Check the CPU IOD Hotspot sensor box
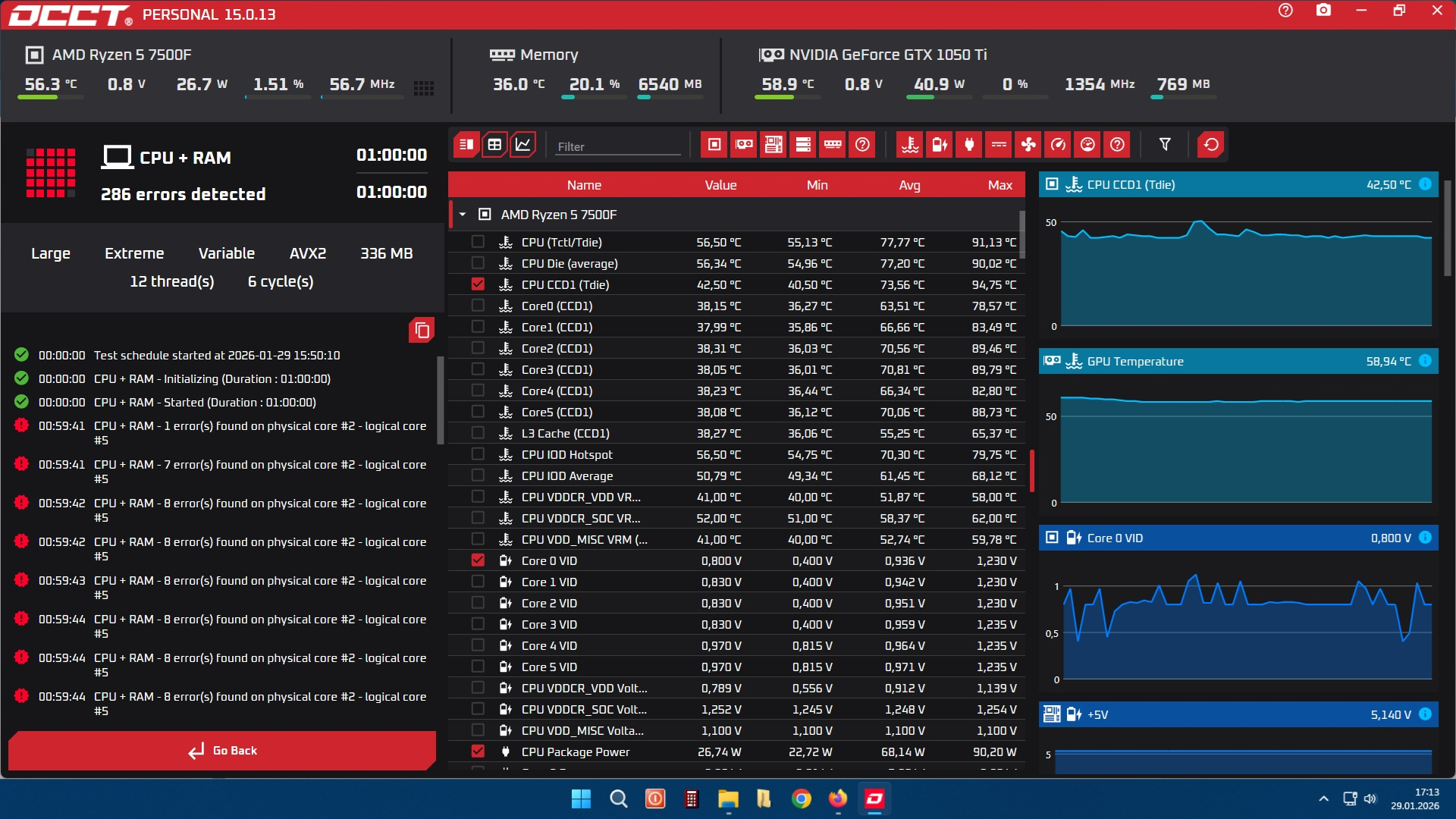Viewport: 1456px width, 819px height. [x=478, y=454]
